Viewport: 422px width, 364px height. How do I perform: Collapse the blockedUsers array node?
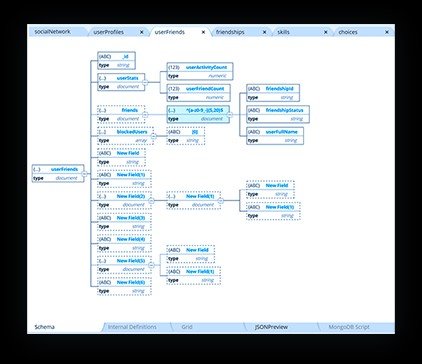pyautogui.click(x=153, y=136)
